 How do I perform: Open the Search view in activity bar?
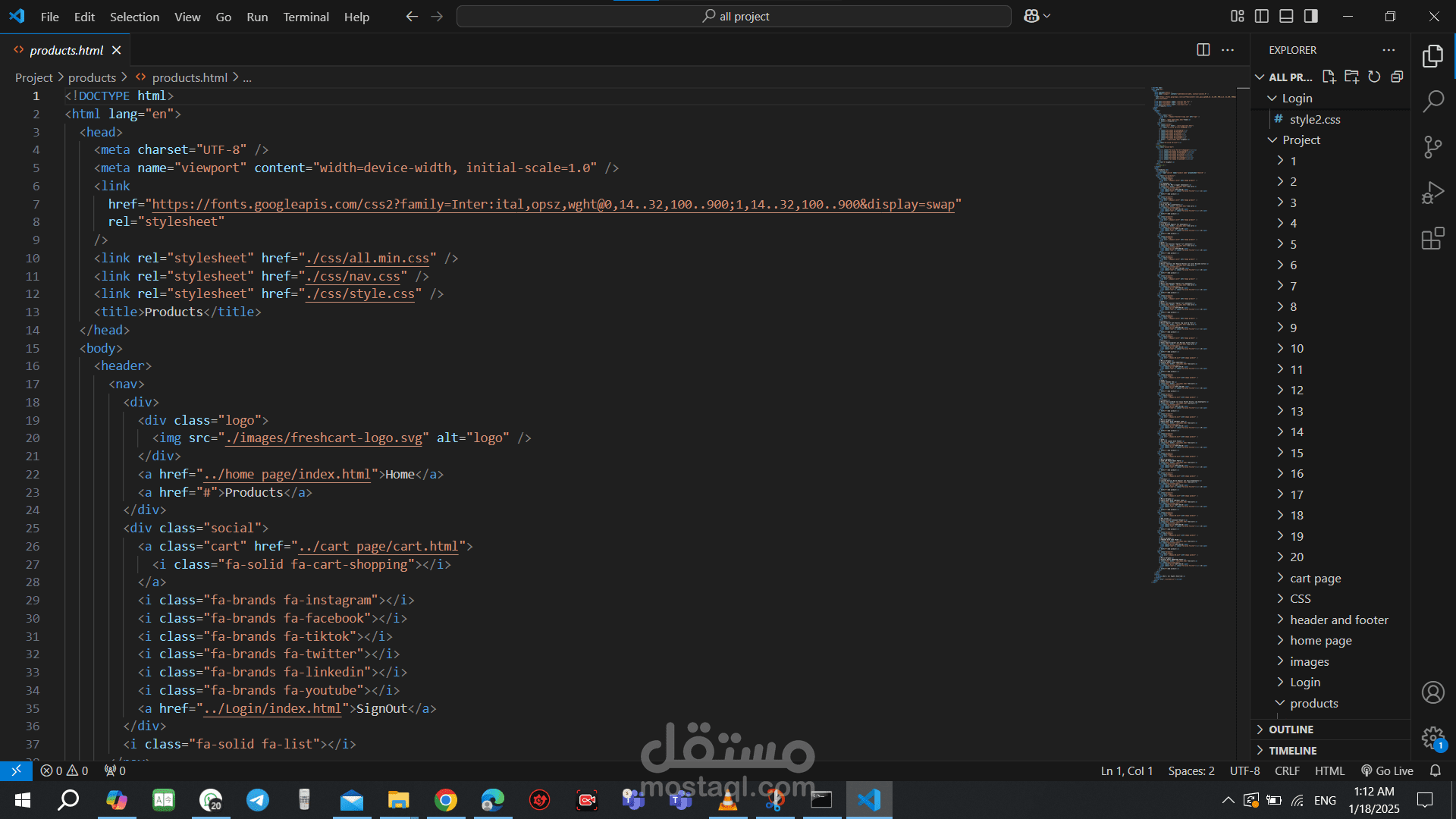click(x=1432, y=101)
